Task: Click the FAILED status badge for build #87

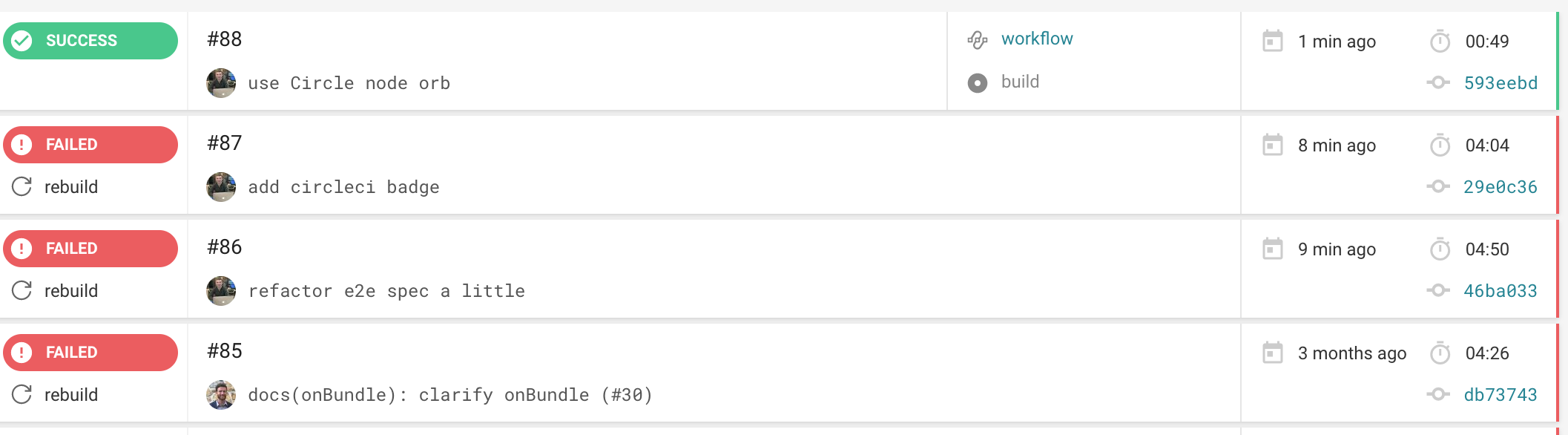Action: pyautogui.click(x=90, y=145)
